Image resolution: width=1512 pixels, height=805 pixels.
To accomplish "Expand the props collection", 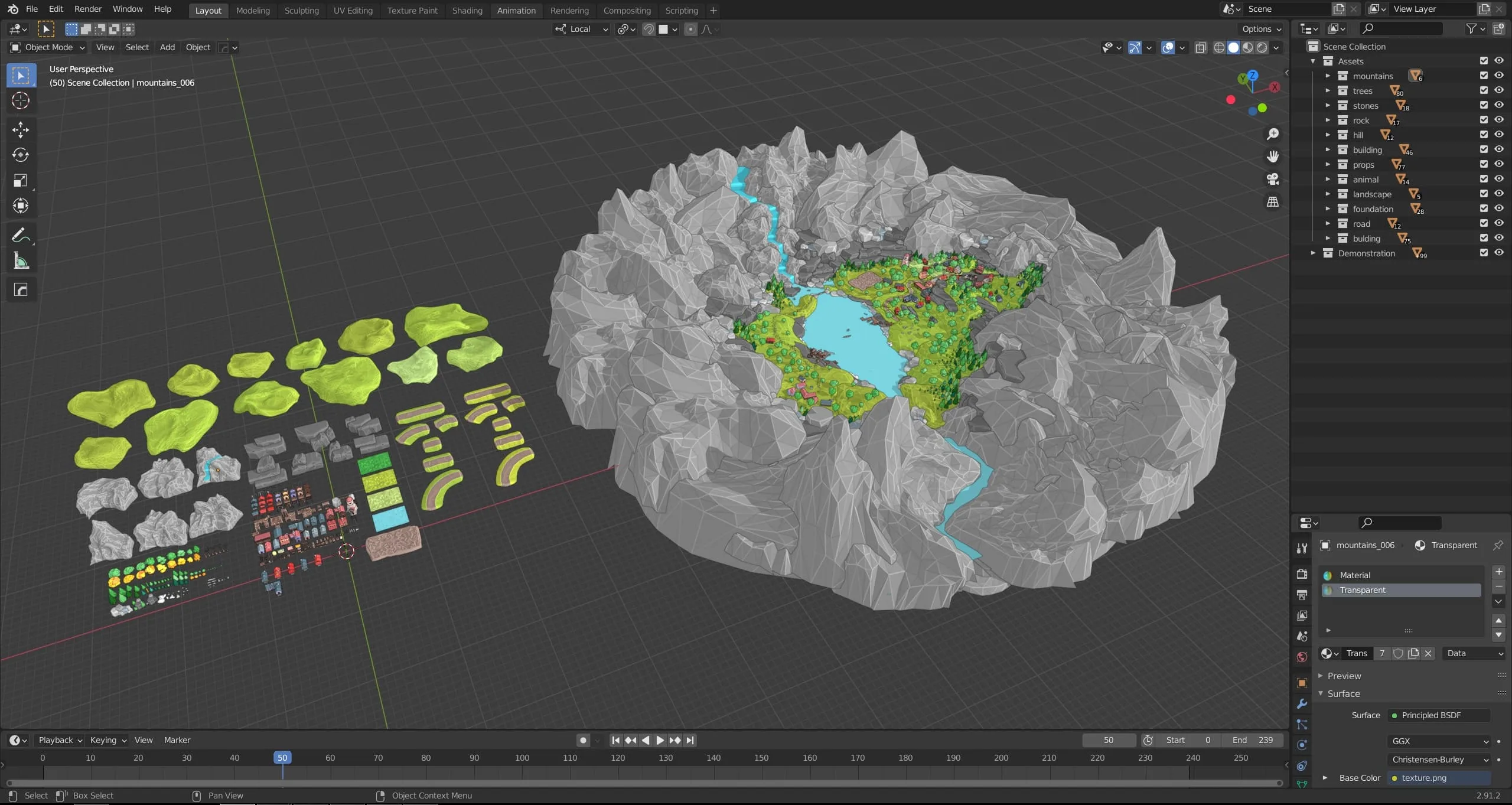I will [1327, 165].
